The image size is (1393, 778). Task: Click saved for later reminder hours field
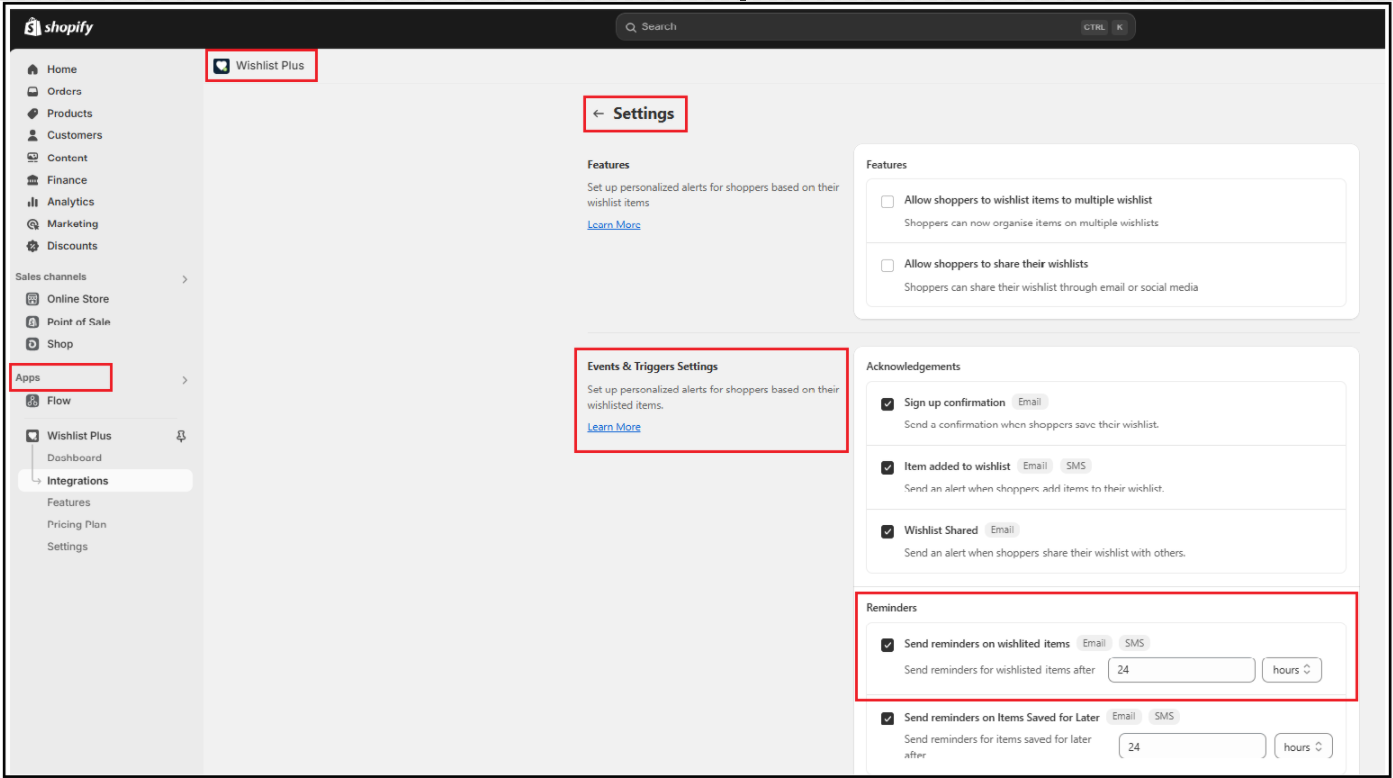(x=1192, y=747)
